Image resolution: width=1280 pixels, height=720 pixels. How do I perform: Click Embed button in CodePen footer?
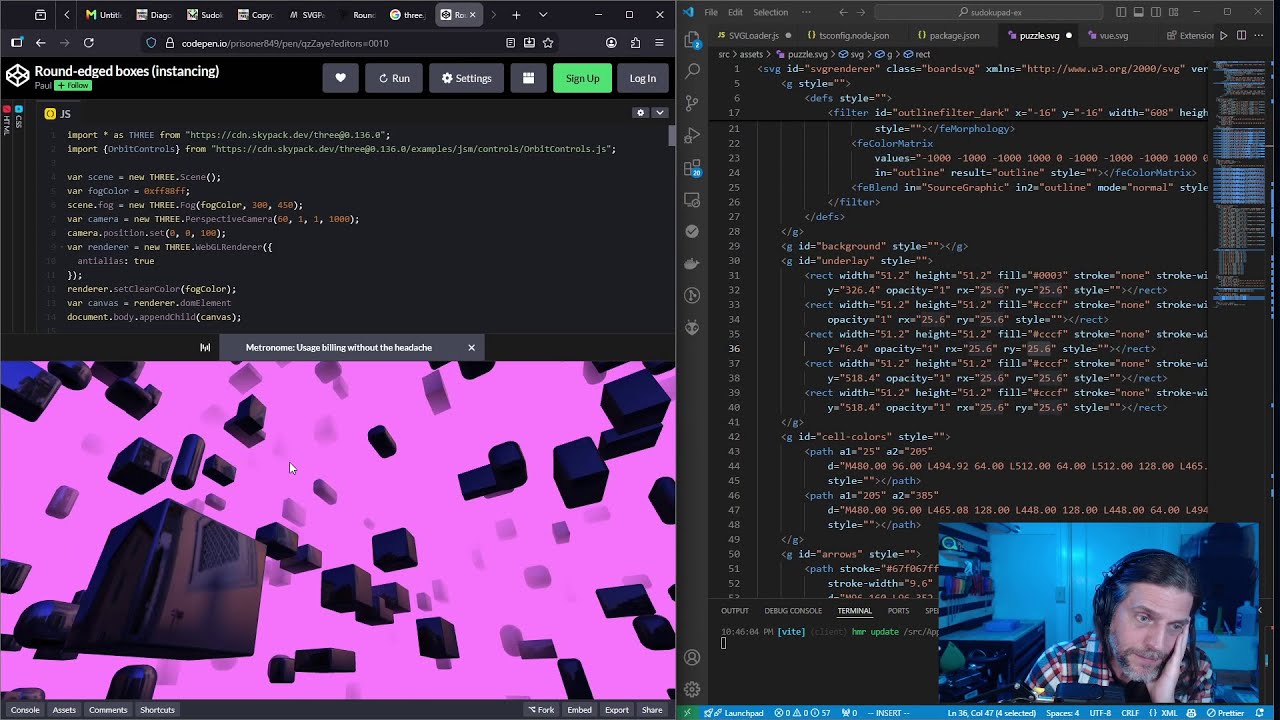tap(580, 710)
